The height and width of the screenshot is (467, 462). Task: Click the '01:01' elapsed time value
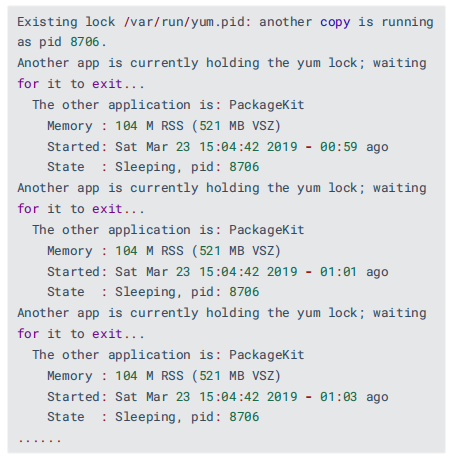click(339, 271)
